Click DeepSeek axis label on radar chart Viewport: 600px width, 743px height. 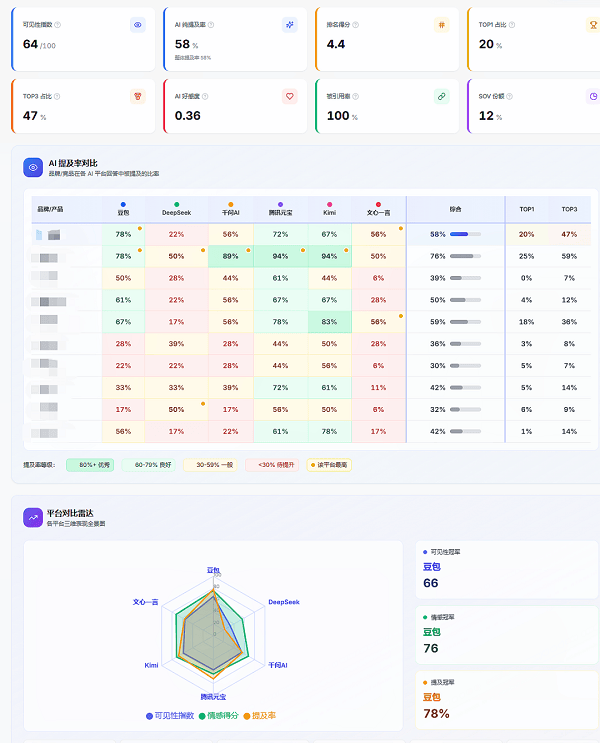pyautogui.click(x=284, y=602)
